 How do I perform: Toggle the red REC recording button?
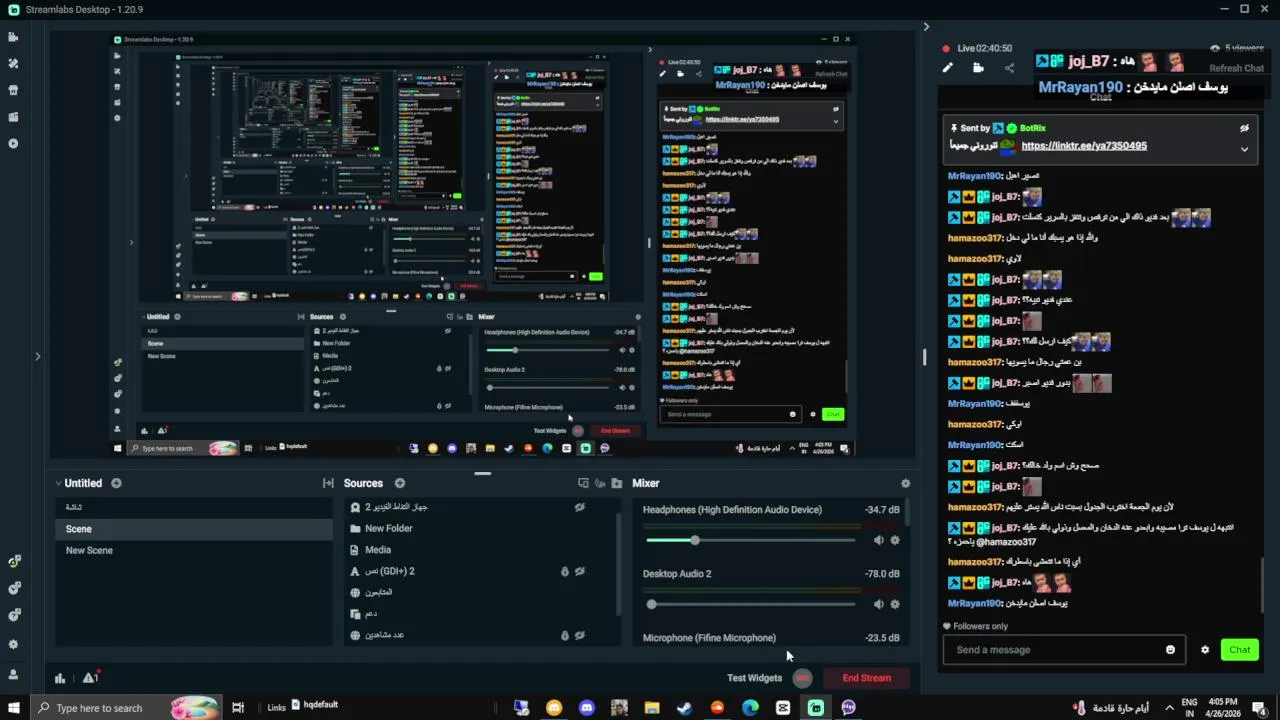pos(802,678)
